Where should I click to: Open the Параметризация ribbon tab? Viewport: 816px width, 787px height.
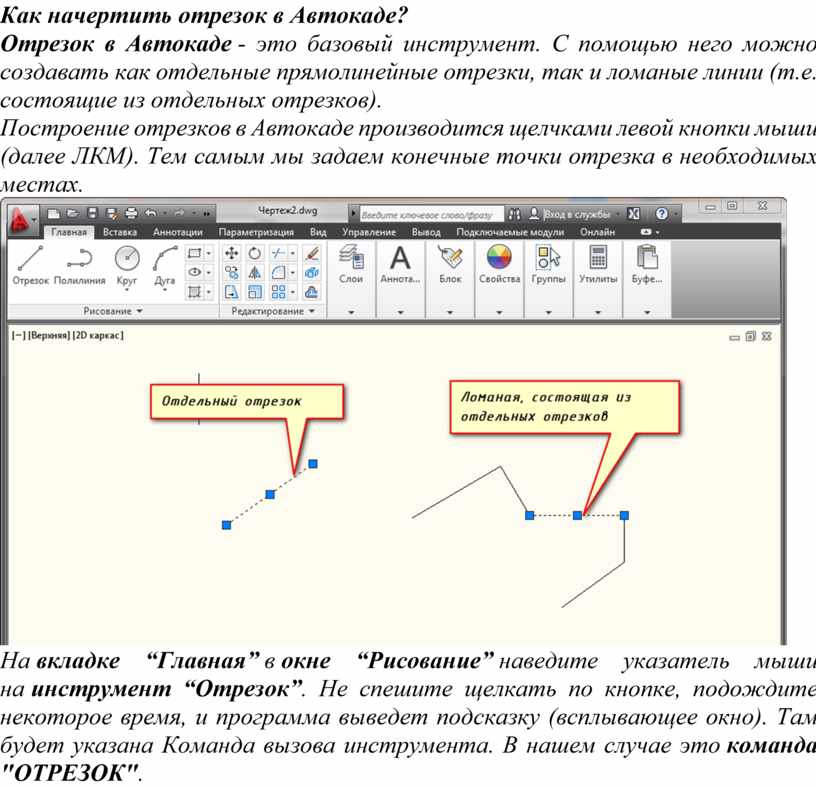click(256, 232)
